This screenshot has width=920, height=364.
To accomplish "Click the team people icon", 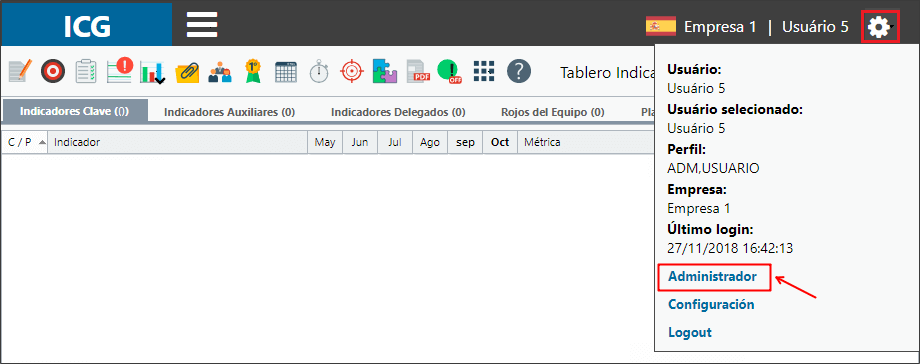I will tap(219, 72).
